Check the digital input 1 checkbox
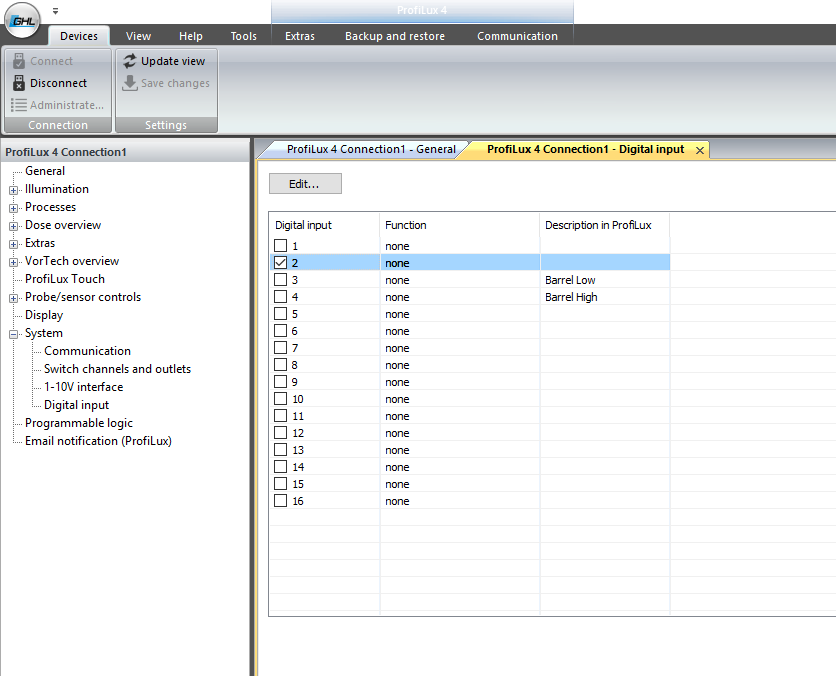The height and width of the screenshot is (676, 836). pyautogui.click(x=280, y=245)
